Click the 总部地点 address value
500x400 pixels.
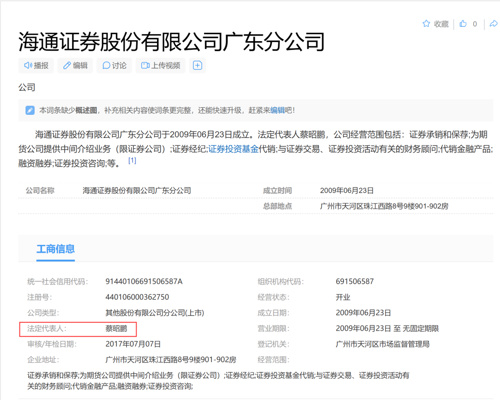[x=384, y=206]
